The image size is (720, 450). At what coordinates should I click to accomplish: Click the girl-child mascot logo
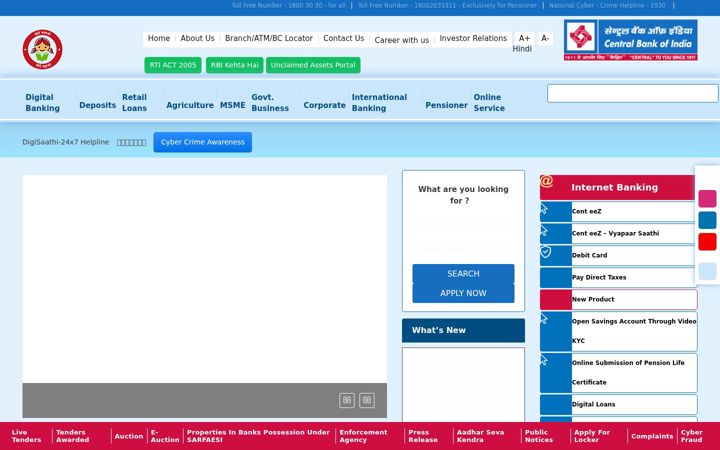click(x=43, y=49)
